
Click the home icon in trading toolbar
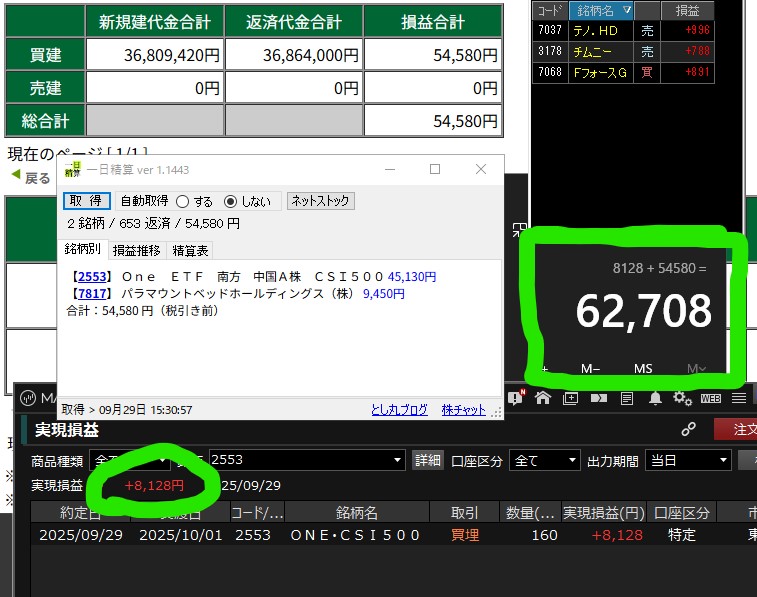(x=542, y=398)
